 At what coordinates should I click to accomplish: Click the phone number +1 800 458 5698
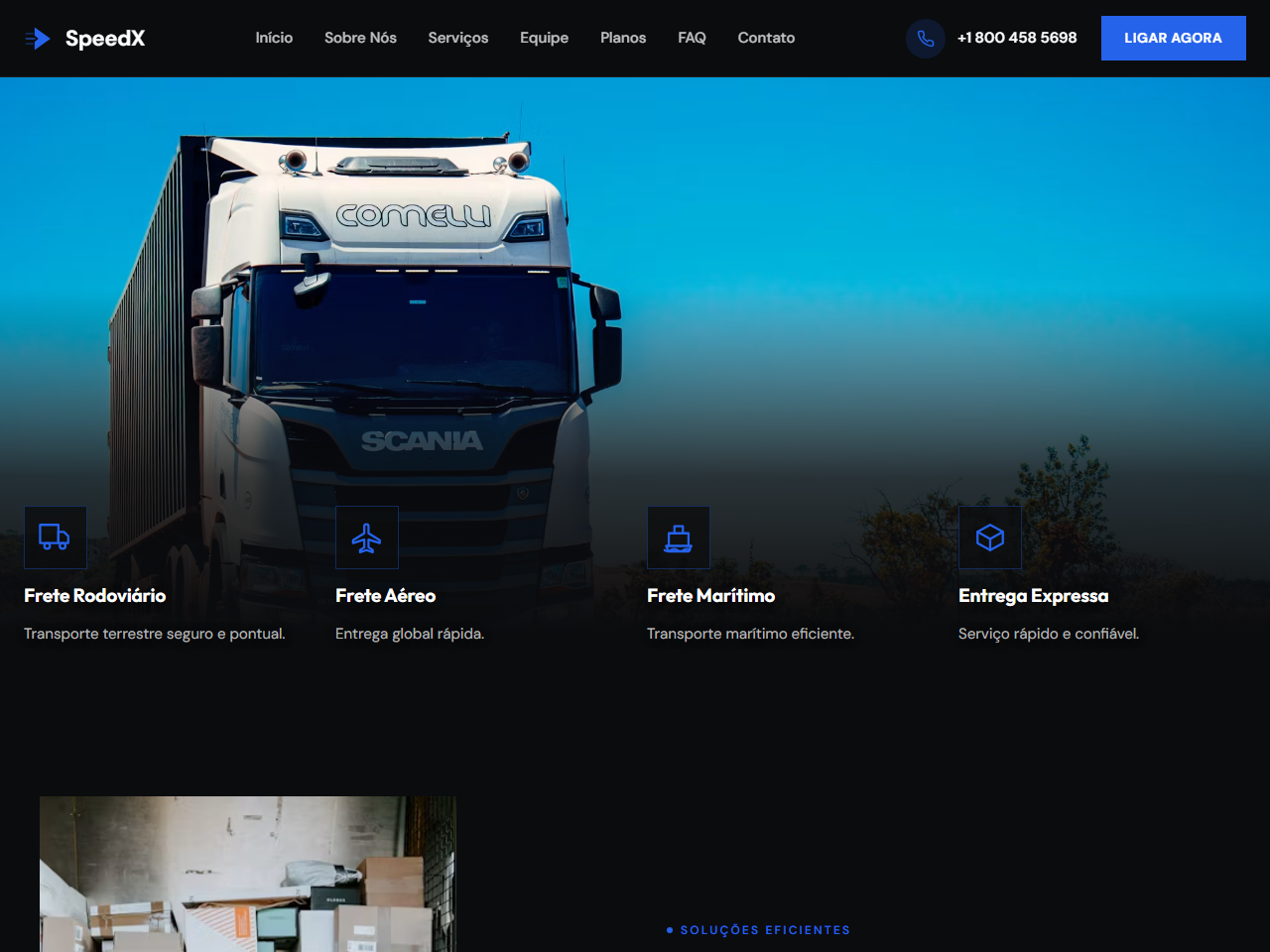[x=1017, y=38]
